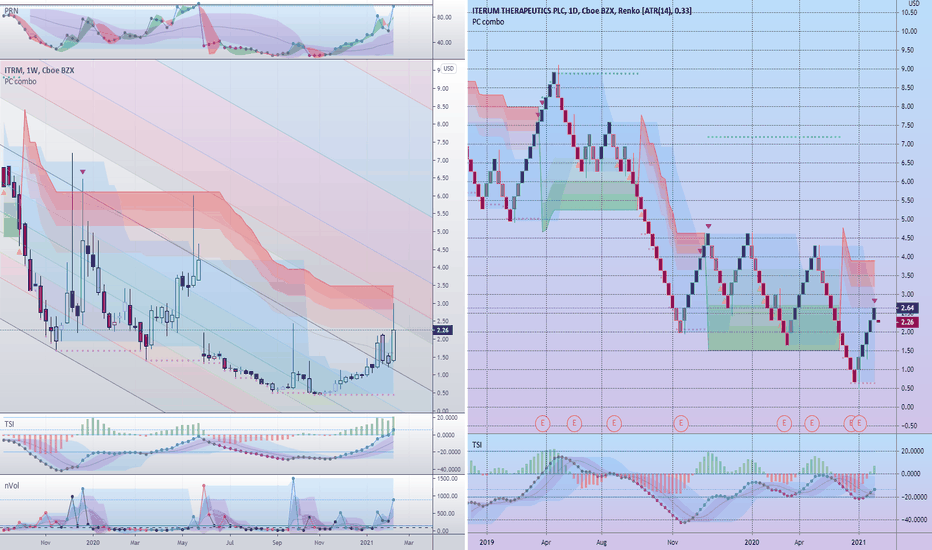
Task: Click the dark 2.26 price tag on weekly axis
Action: (x=443, y=330)
